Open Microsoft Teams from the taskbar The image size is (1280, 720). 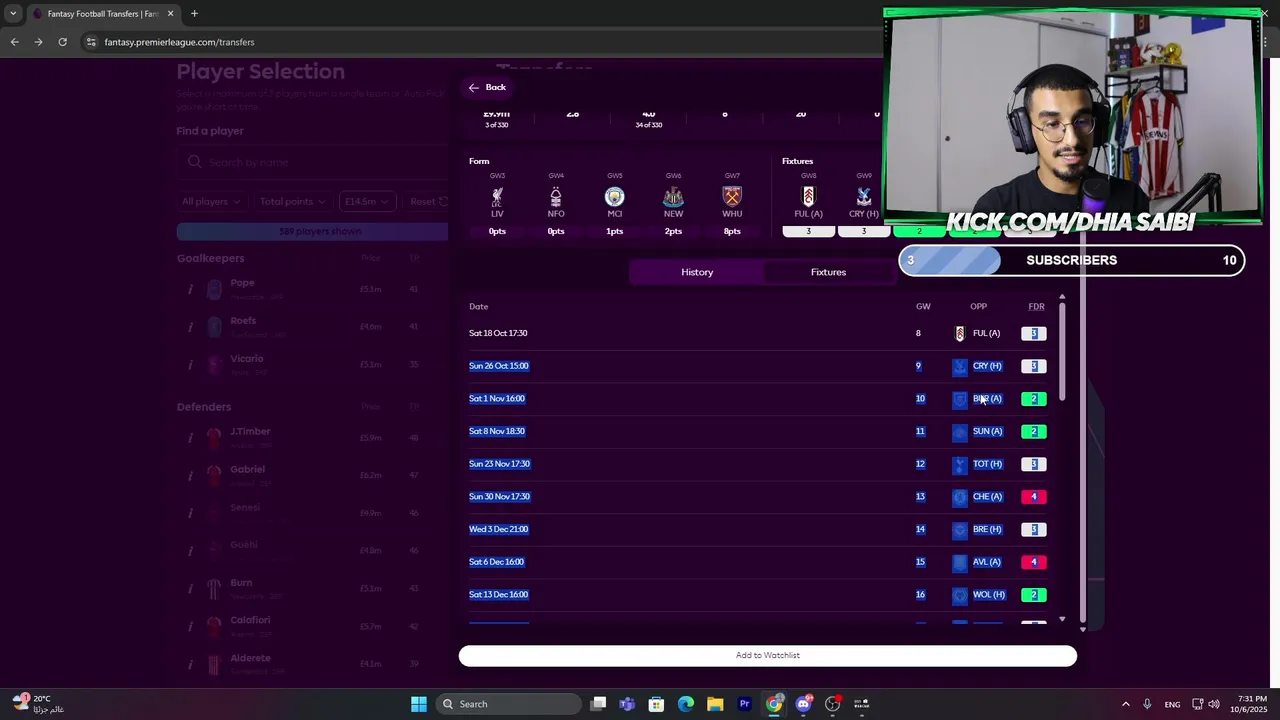[627, 704]
